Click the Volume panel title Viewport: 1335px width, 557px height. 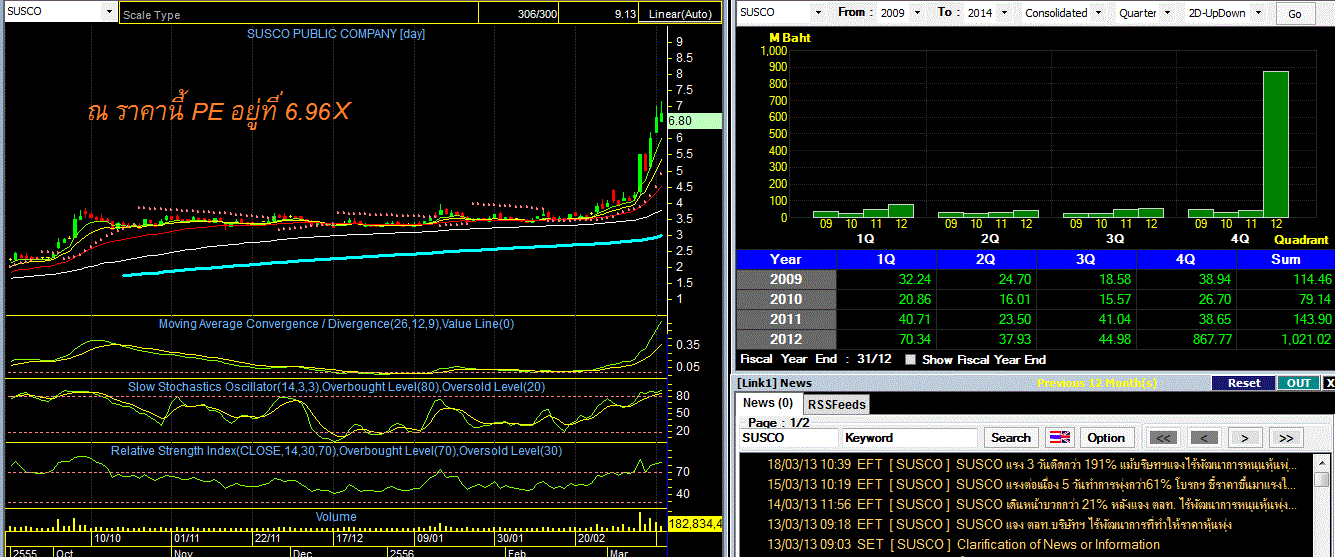point(336,517)
